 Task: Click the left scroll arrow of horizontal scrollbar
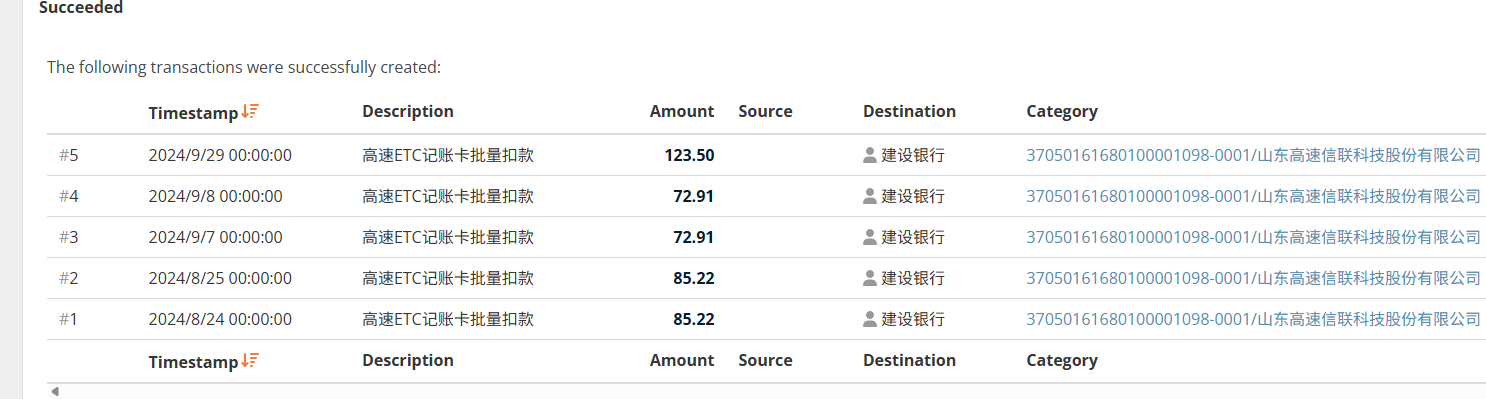pyautogui.click(x=55, y=392)
